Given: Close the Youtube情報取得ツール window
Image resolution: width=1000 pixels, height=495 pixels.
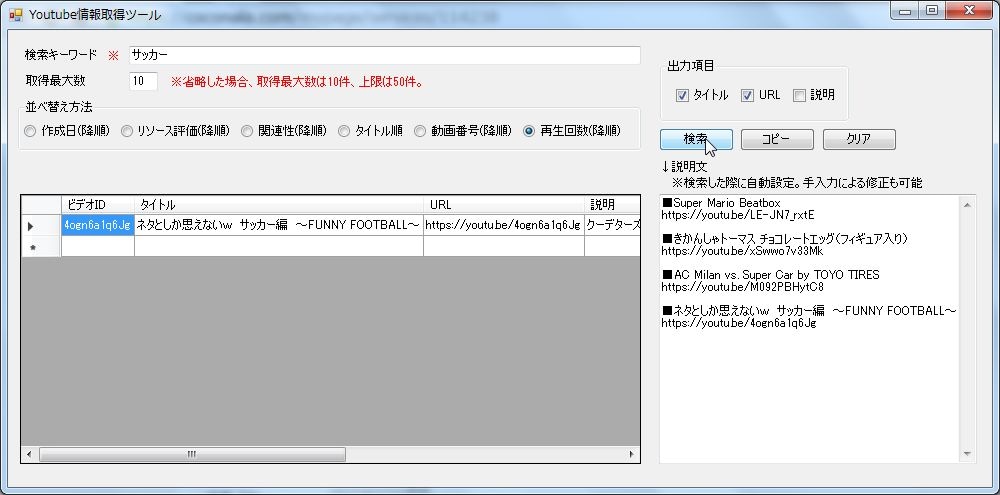Looking at the screenshot, I should click(x=969, y=11).
